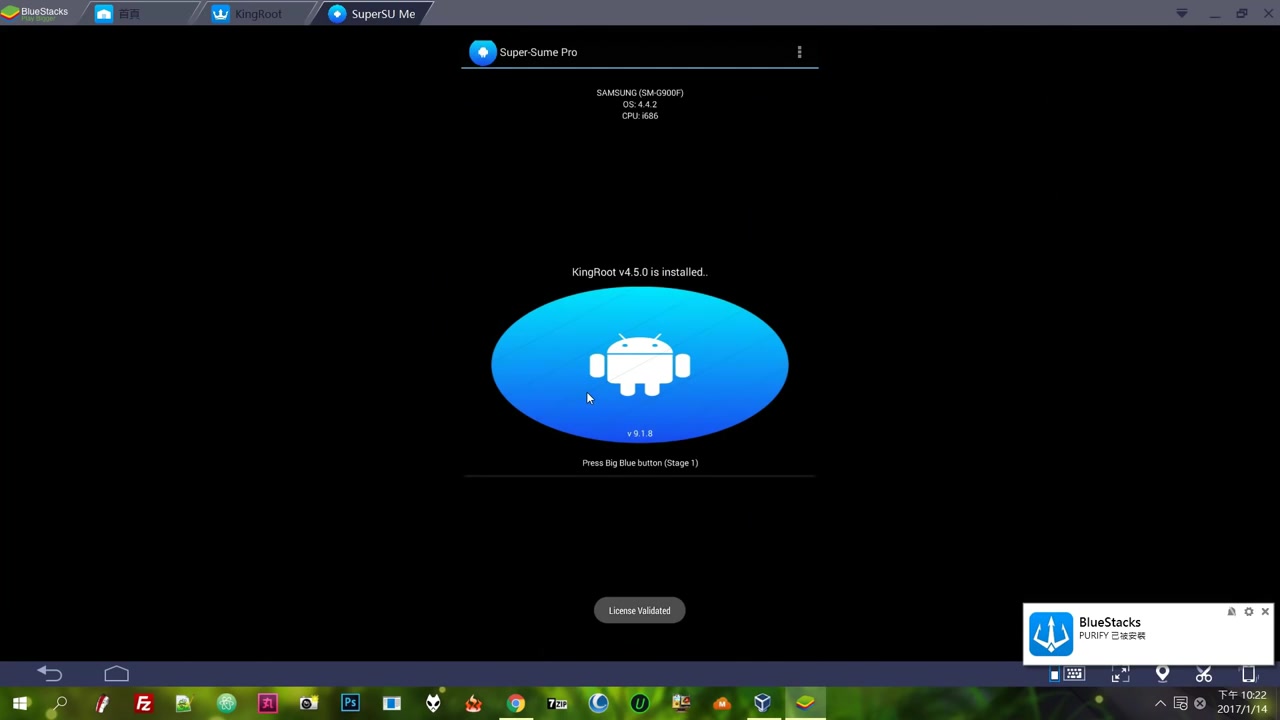
Task: Tap the big blue Android button
Action: pyautogui.click(x=640, y=365)
